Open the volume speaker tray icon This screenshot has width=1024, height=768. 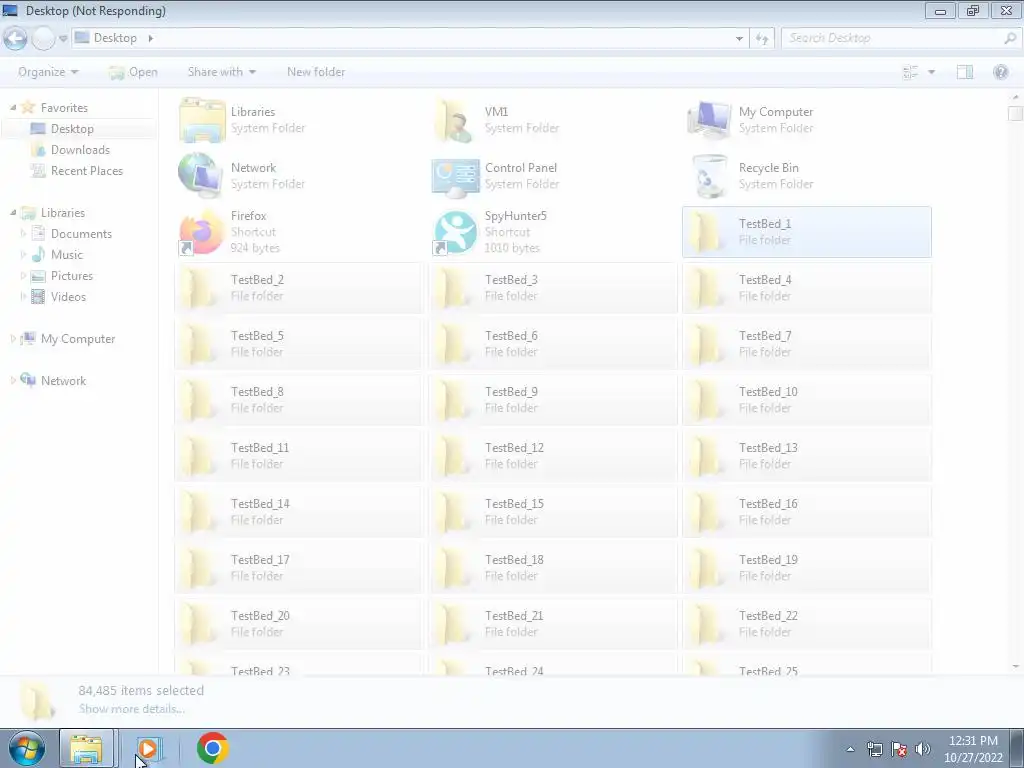(923, 749)
